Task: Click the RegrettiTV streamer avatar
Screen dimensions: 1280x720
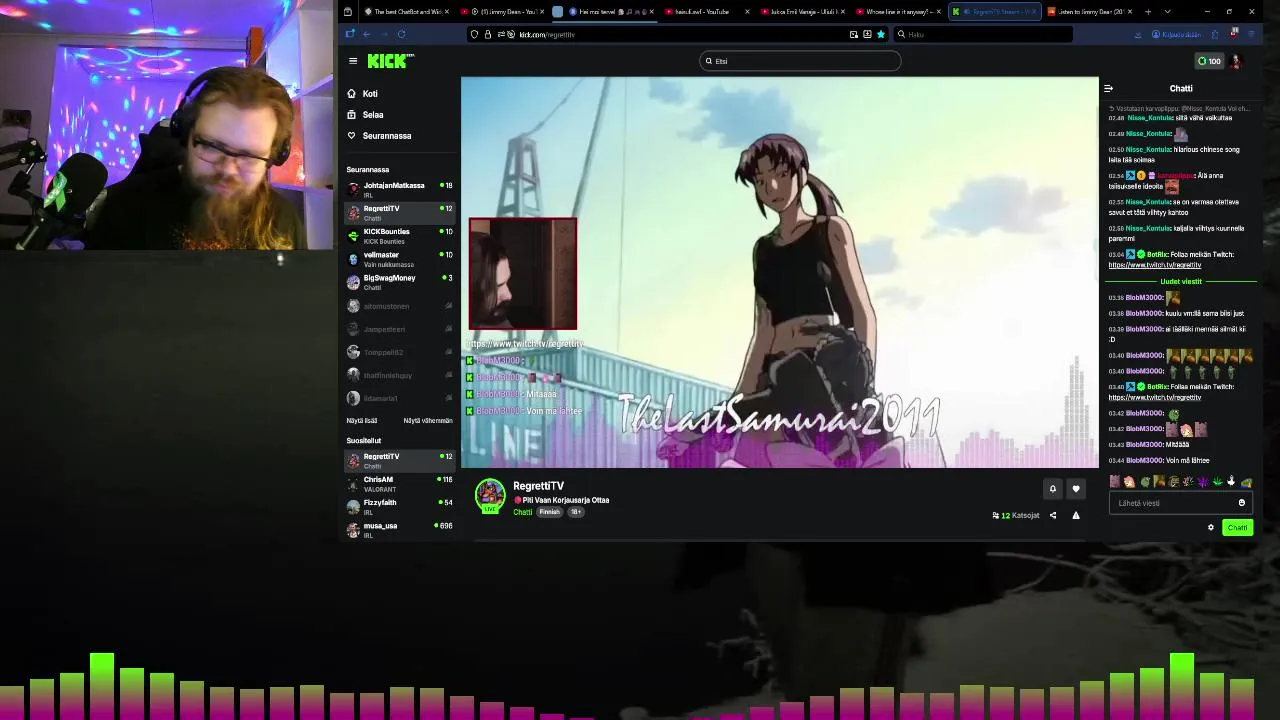Action: (x=490, y=495)
